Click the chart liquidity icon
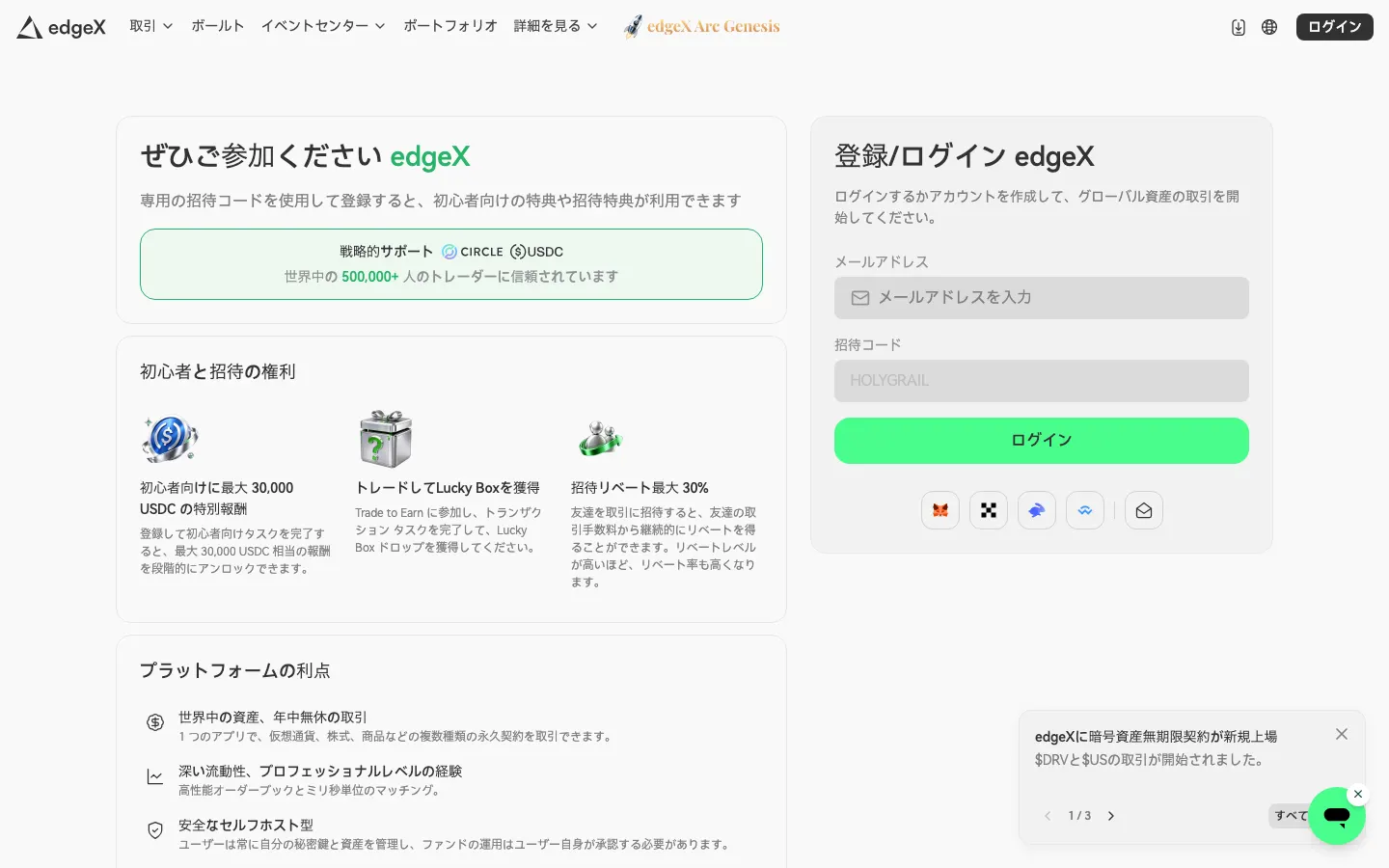The width and height of the screenshot is (1389, 868). [155, 776]
